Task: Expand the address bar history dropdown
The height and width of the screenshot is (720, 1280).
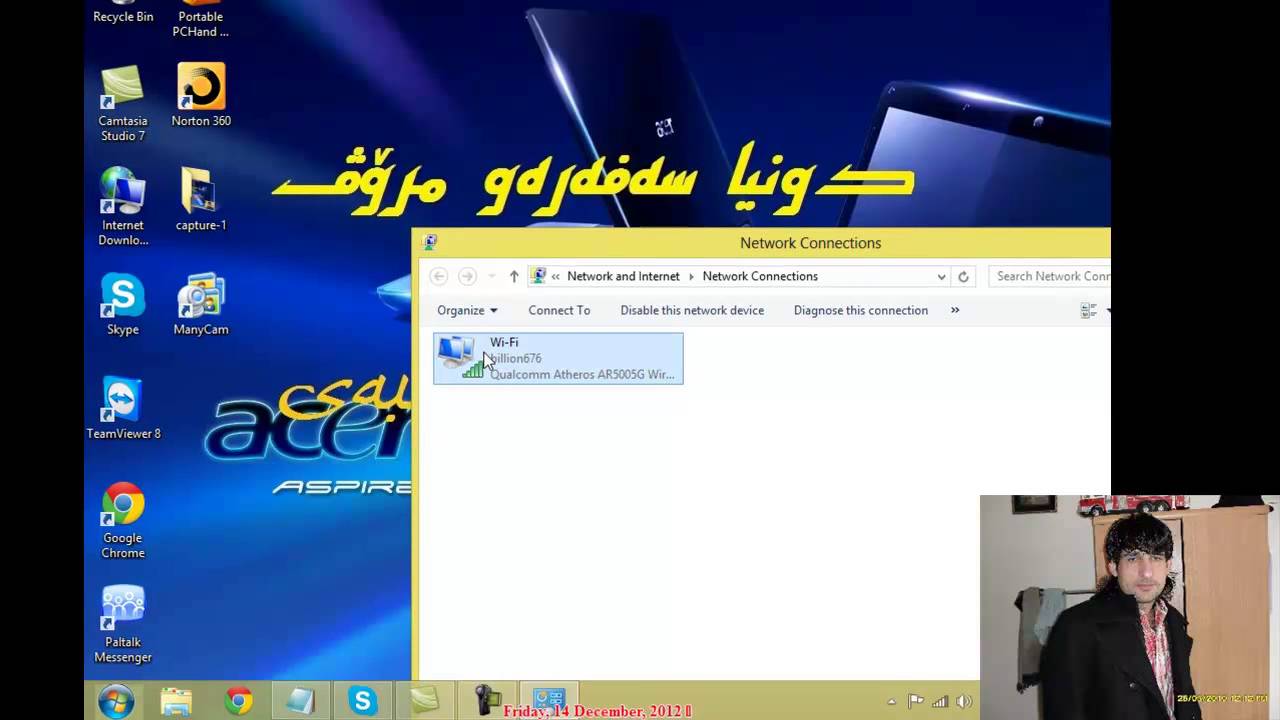Action: point(941,277)
